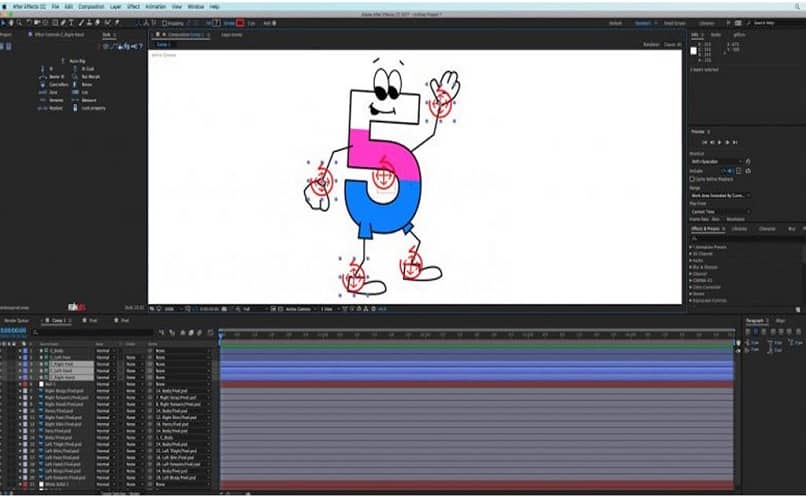806x497 pixels.
Task: Select the Puppet Pin tool
Action: pyautogui.click(x=117, y=23)
